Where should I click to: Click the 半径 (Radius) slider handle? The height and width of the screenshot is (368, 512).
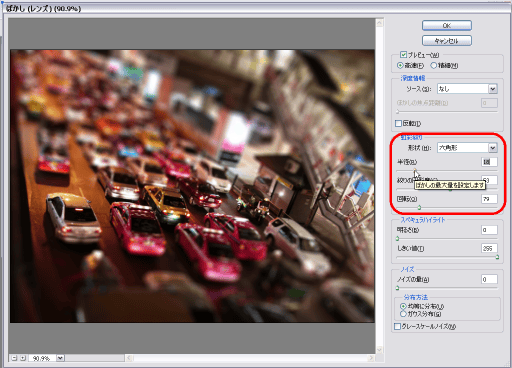(415, 171)
